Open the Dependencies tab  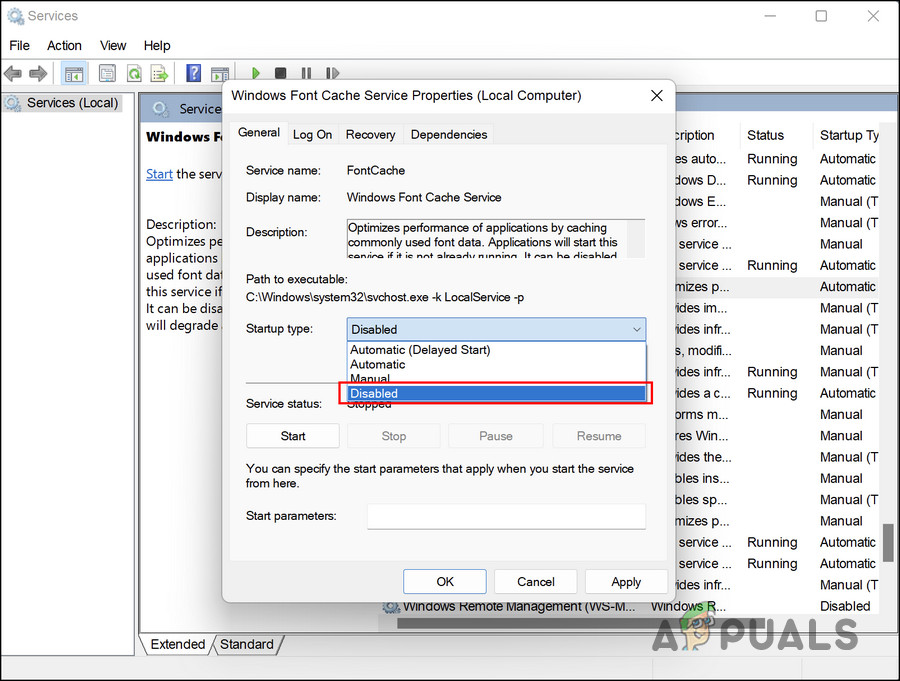tap(448, 133)
